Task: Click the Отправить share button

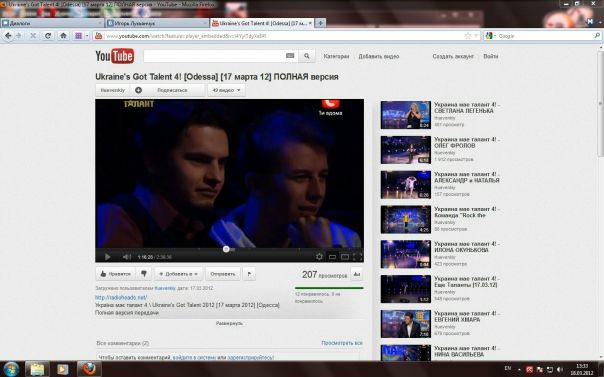Action: [223, 274]
